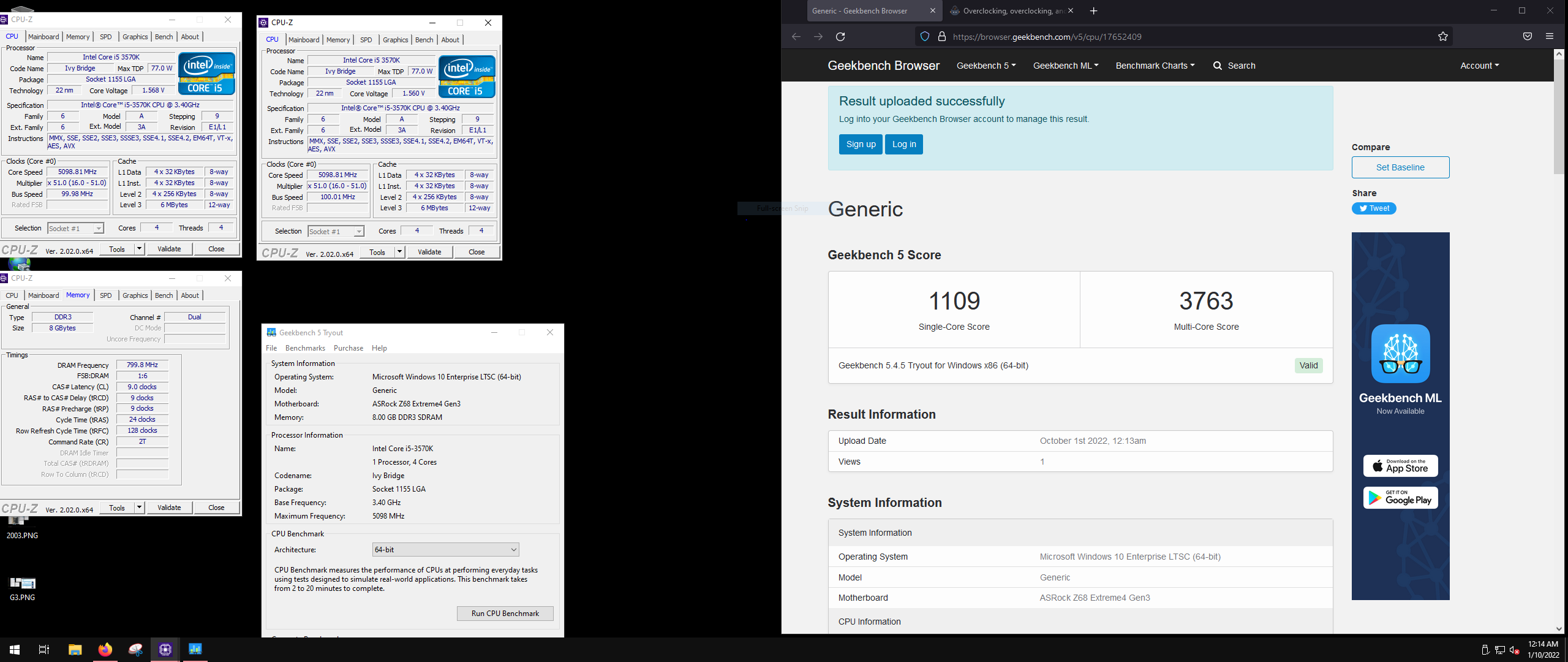
Task: Switch to Mainboard tab in middle CPU-Z
Action: [304, 40]
